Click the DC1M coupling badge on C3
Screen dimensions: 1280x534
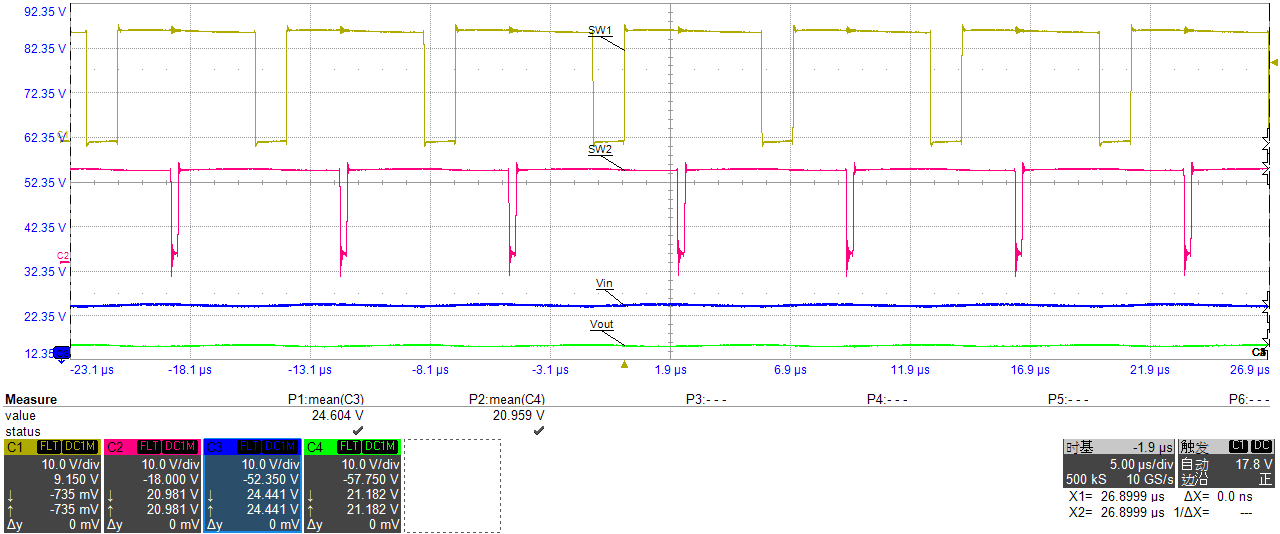[279, 446]
